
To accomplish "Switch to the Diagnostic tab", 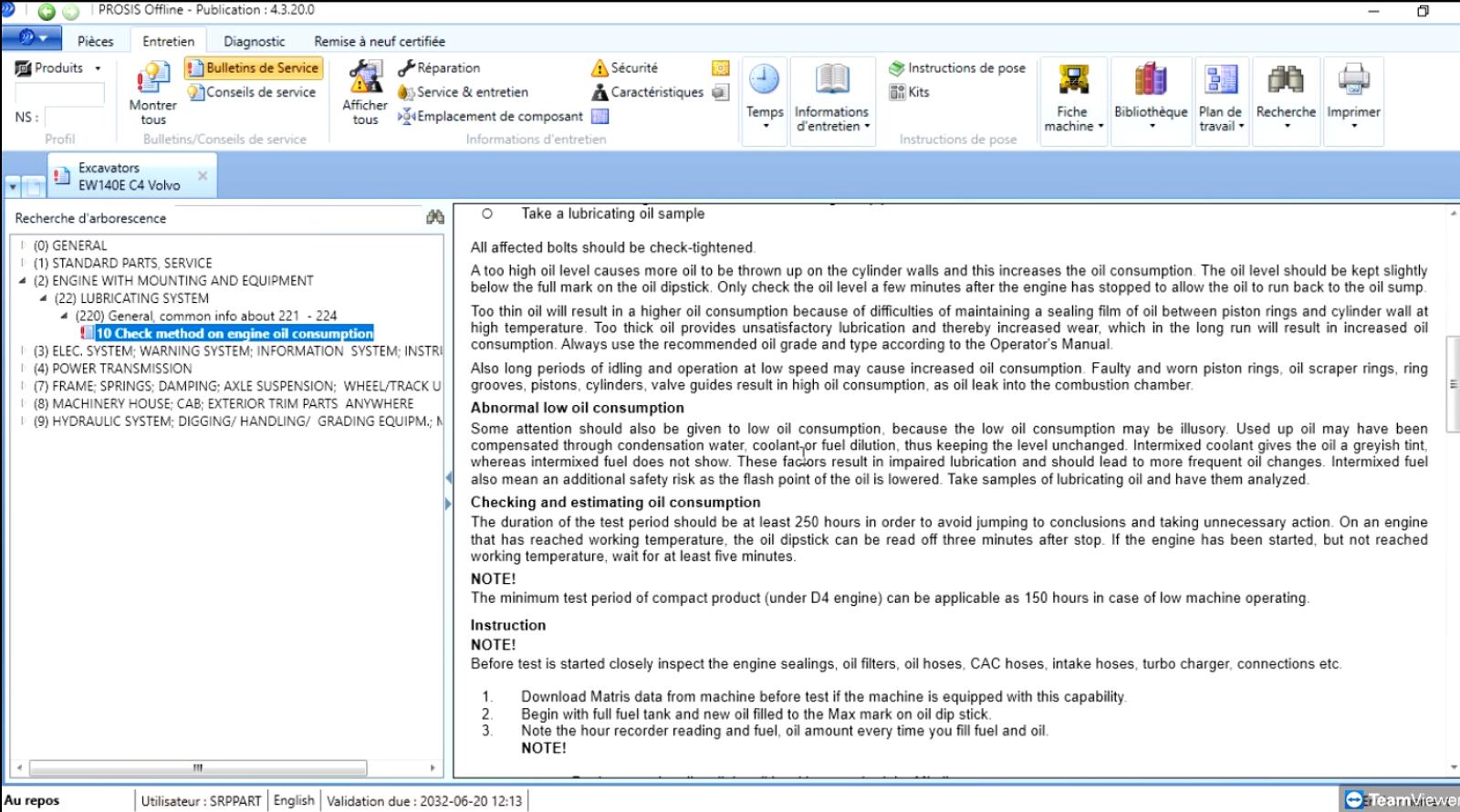I will (x=254, y=41).
